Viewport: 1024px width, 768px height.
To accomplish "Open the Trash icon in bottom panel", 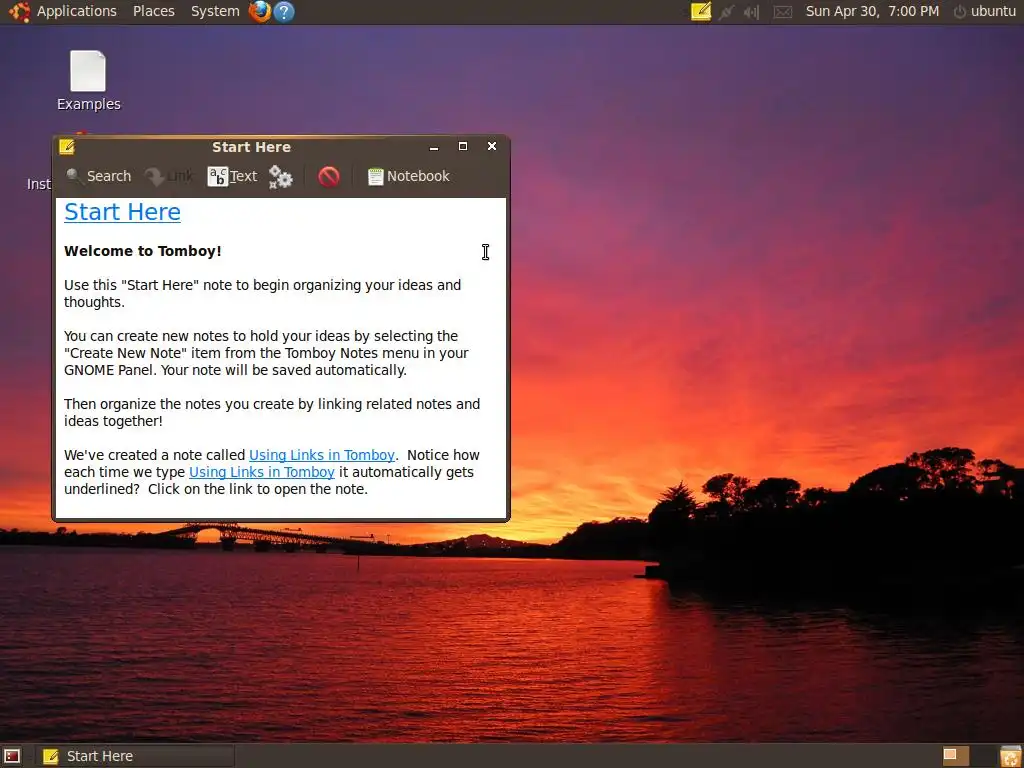I will pyautogui.click(x=1011, y=756).
